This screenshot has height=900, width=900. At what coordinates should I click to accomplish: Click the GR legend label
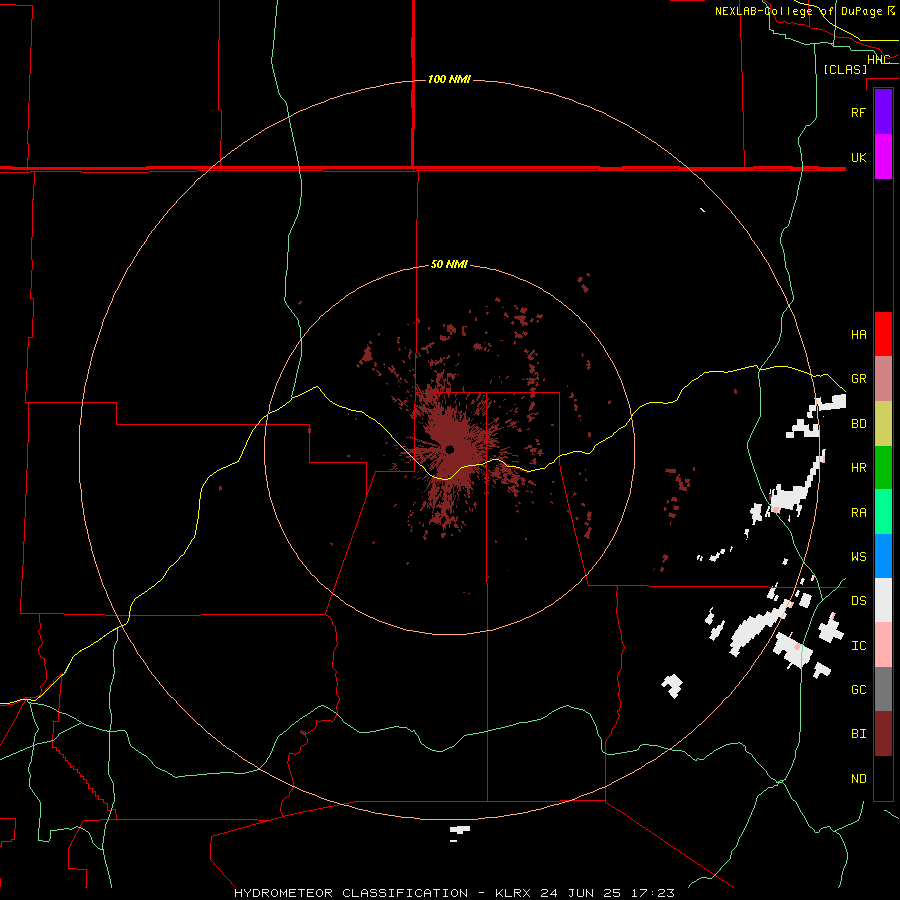[858, 379]
